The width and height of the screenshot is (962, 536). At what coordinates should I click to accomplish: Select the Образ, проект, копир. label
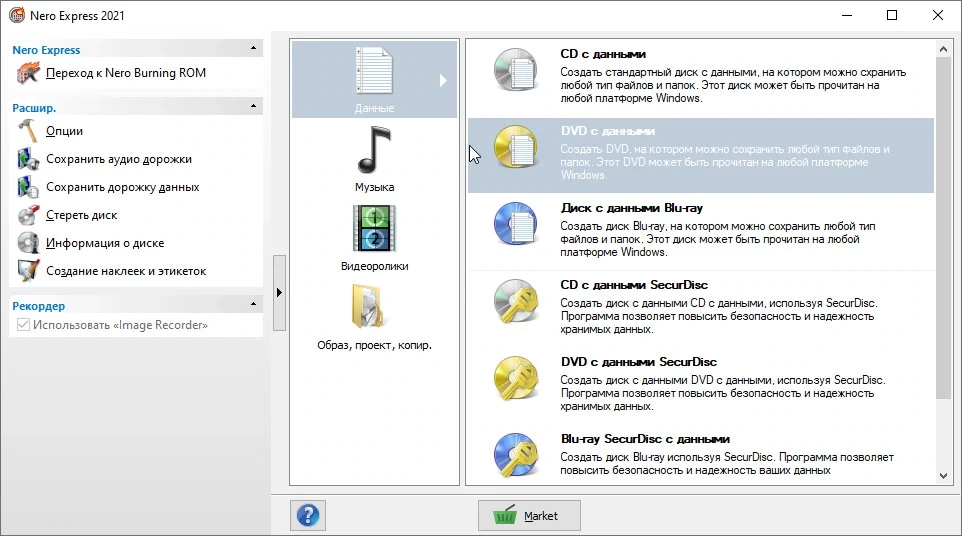tap(374, 345)
